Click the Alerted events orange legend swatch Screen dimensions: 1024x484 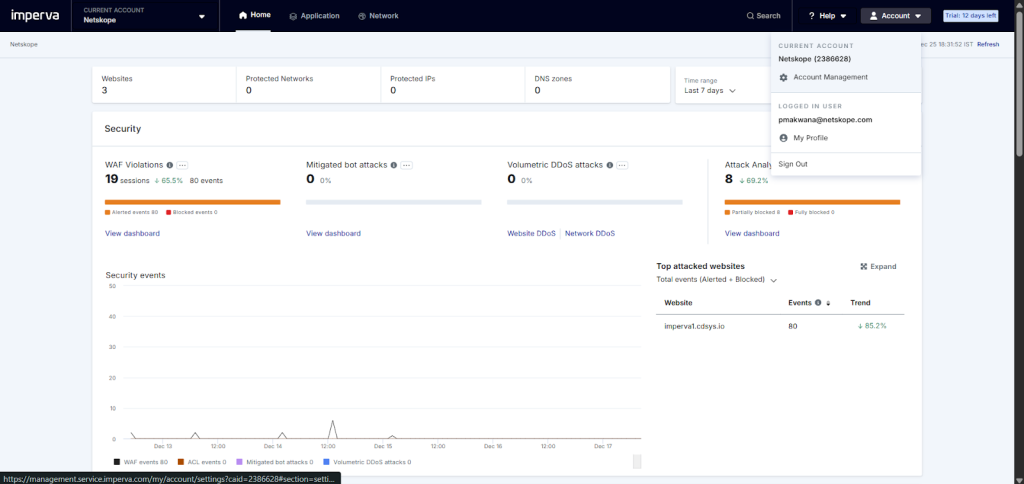pos(107,212)
